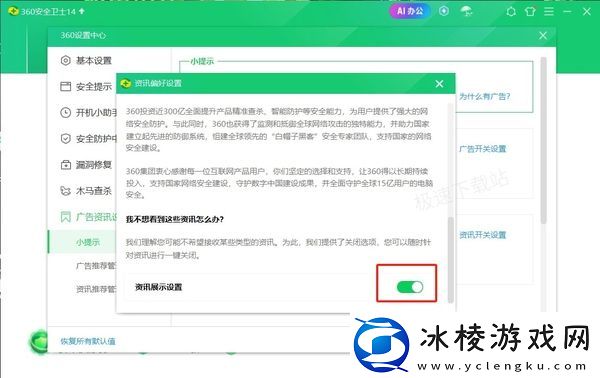Click the 安全提示 window icon
The width and height of the screenshot is (600, 378).
[66, 86]
